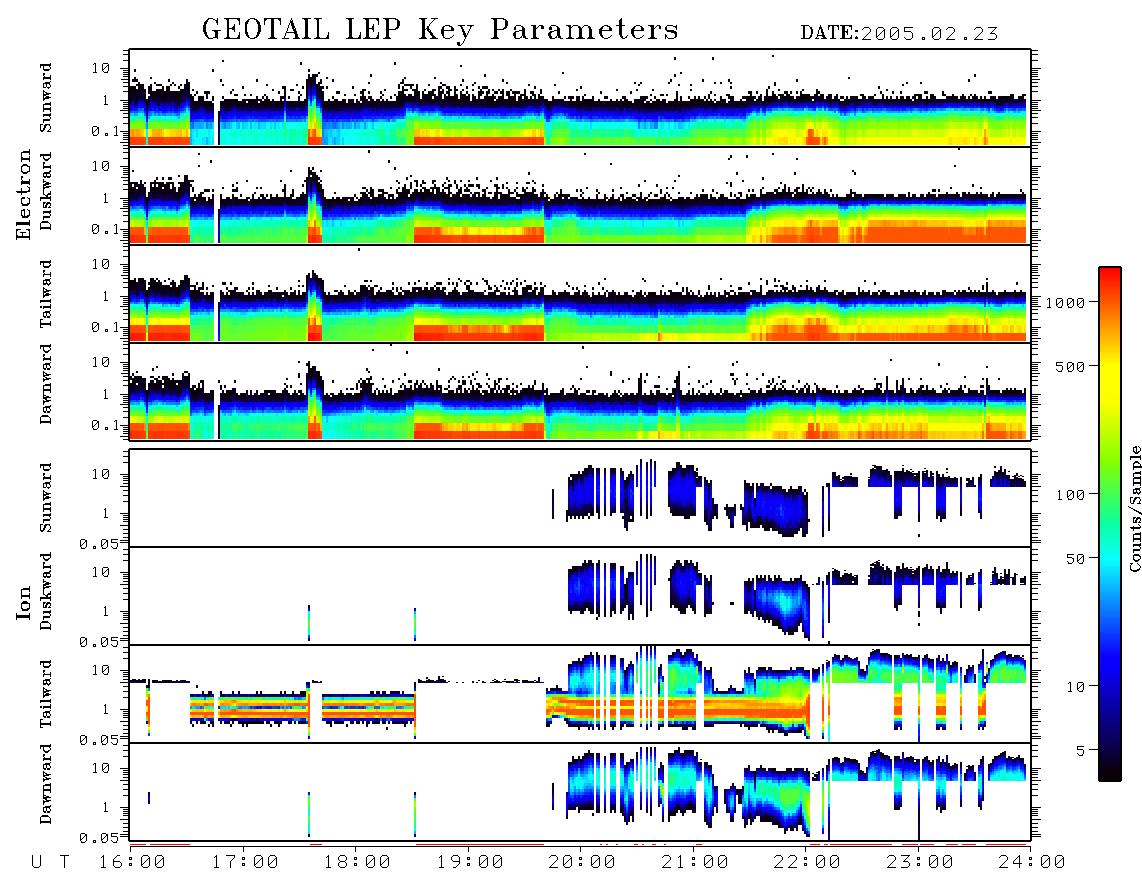
Task: Click the "10" tick on Ion Duskward axis
Action: (x=101, y=573)
